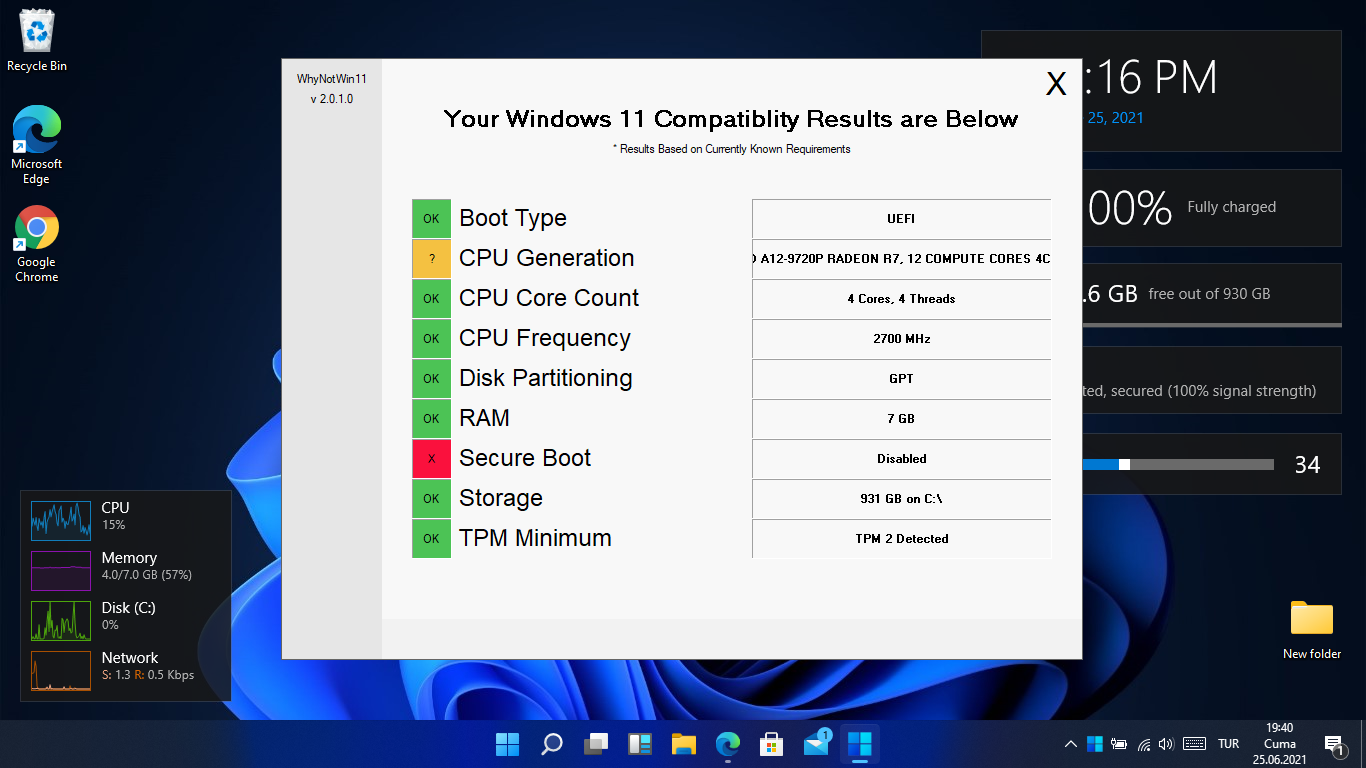The width and height of the screenshot is (1366, 768).
Task: Click the OK indicator for CPU Frequency
Action: pos(431,338)
